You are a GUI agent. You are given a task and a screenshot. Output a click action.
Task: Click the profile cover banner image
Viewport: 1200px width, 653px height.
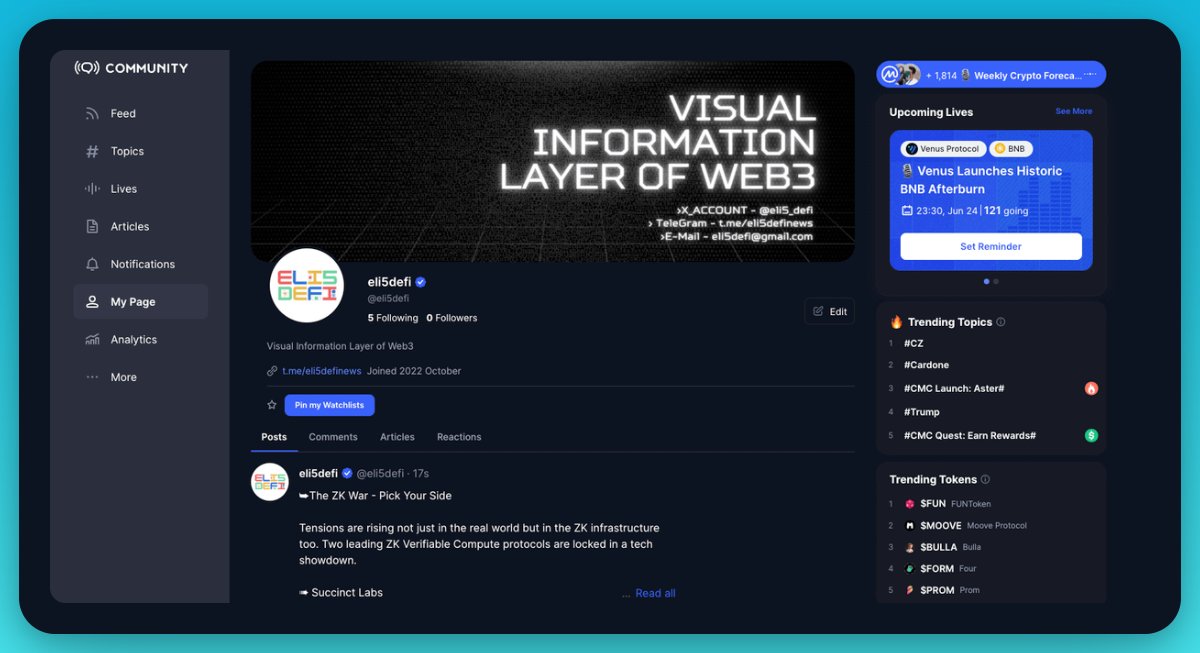(x=553, y=161)
